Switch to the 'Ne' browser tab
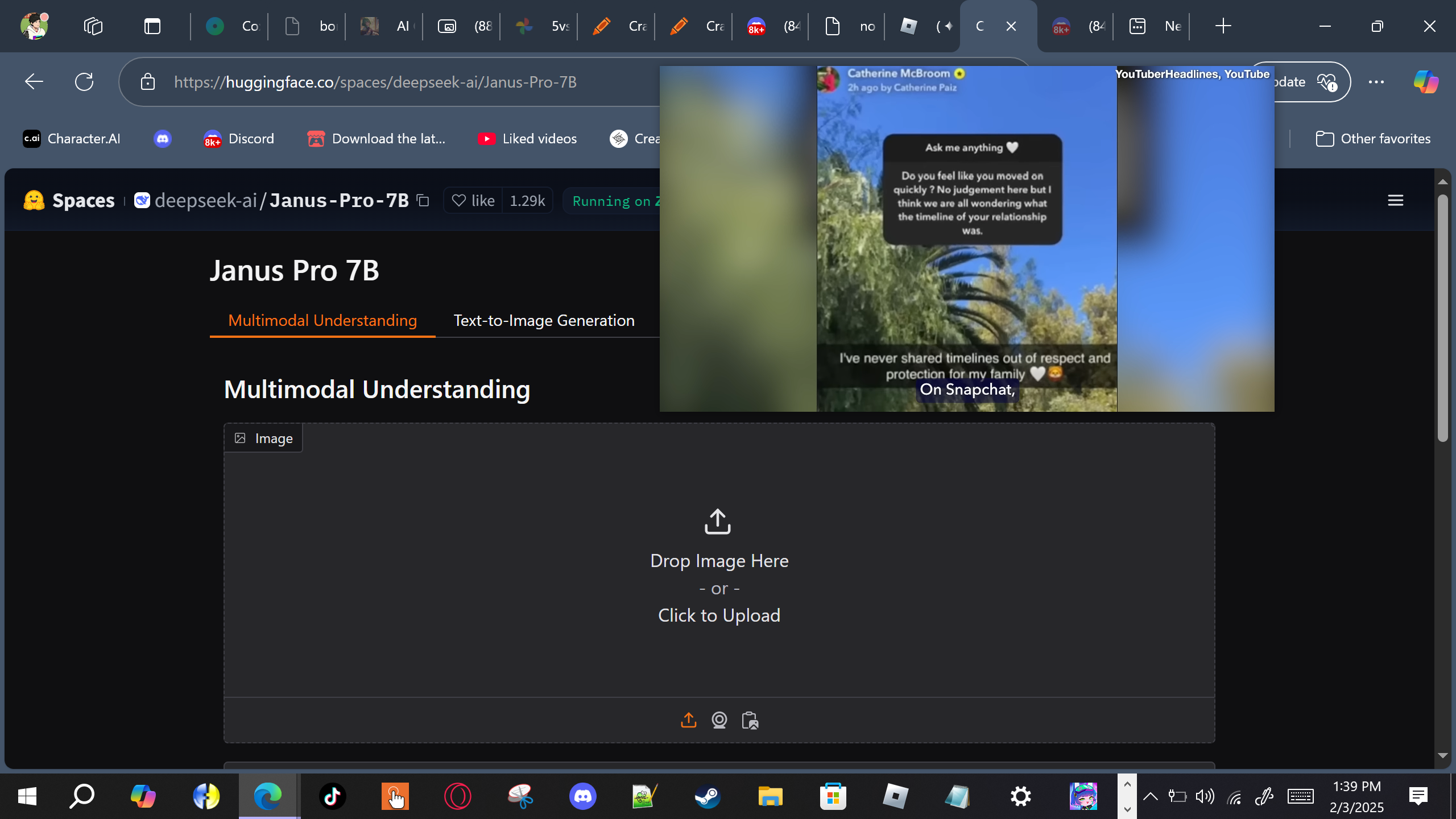Screen dimensions: 1456x819 [x=1153, y=26]
